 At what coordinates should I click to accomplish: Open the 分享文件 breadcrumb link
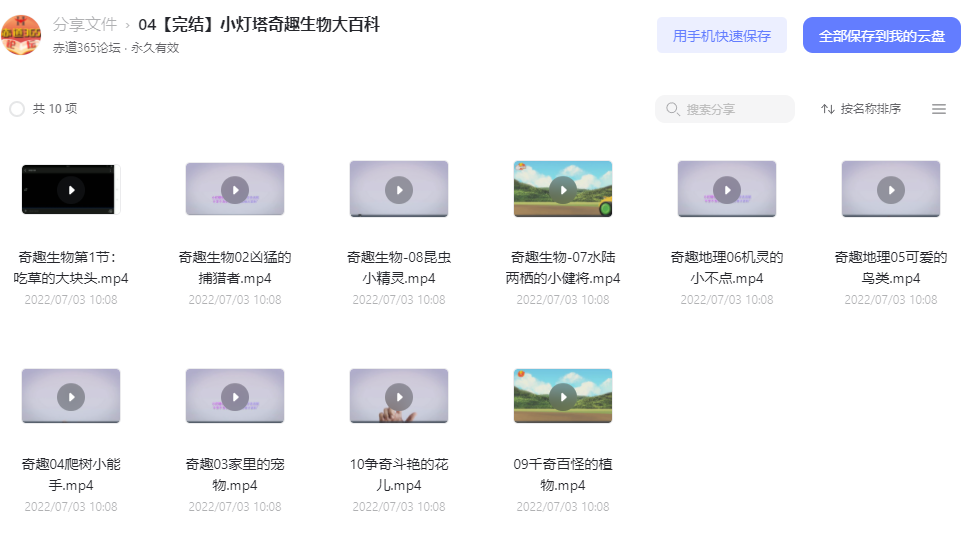[84, 25]
